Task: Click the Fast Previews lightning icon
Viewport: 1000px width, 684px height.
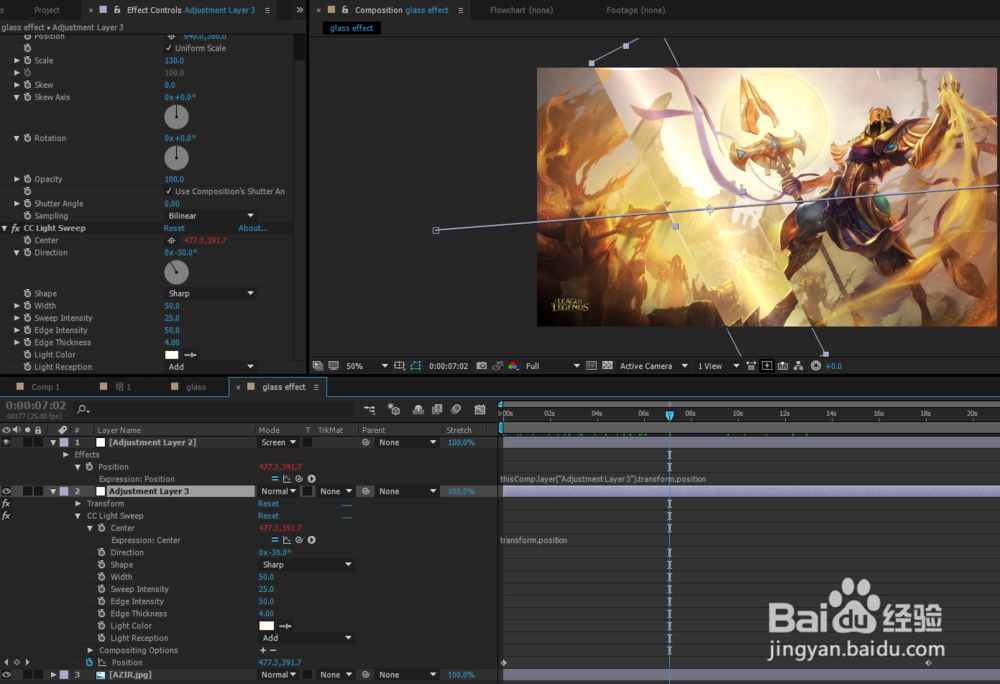Action: click(x=767, y=366)
